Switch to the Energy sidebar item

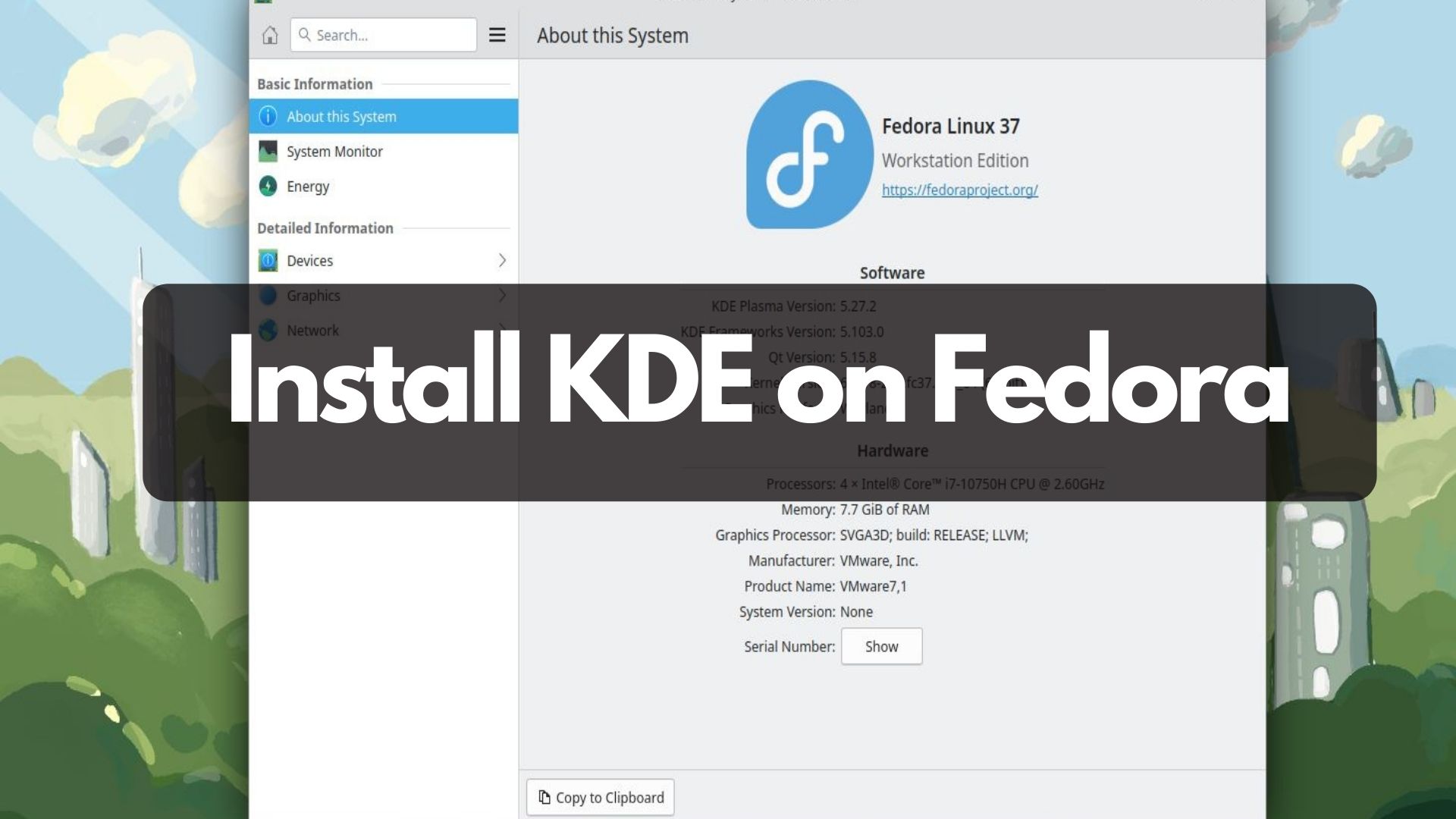pyautogui.click(x=306, y=186)
